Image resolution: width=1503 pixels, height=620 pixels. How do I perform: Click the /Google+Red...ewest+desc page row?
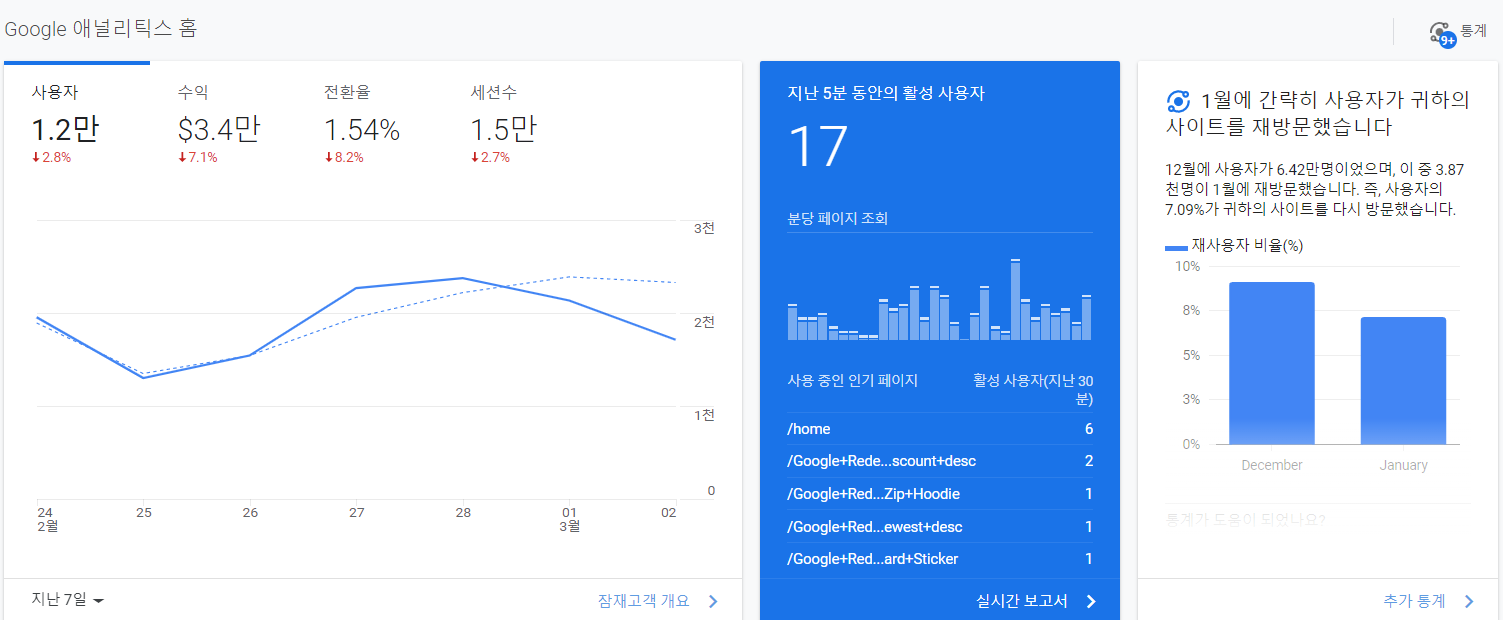point(940,527)
